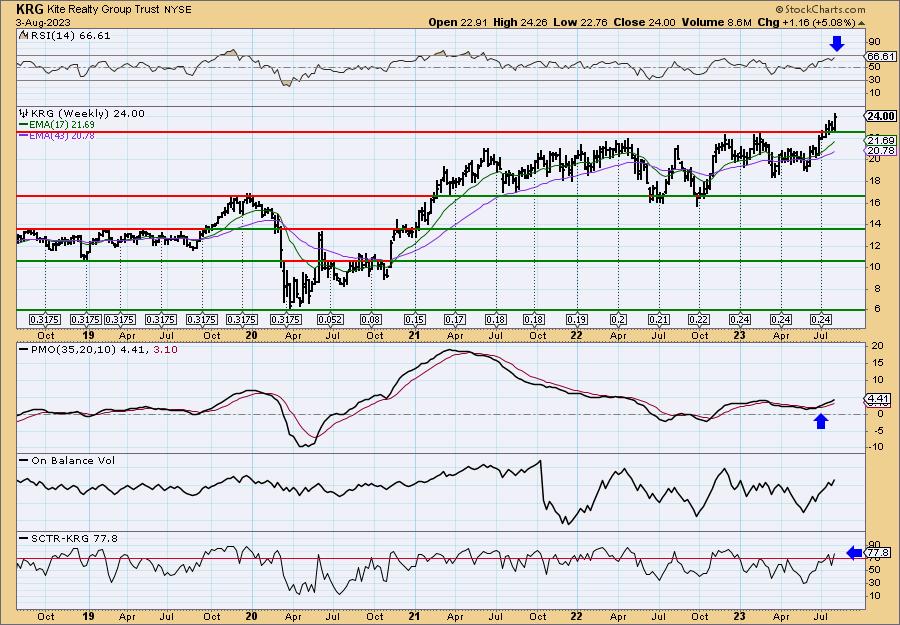The image size is (900, 625).
Task: Click the Chg +1.16 (+5.08%) value
Action: pos(806,22)
